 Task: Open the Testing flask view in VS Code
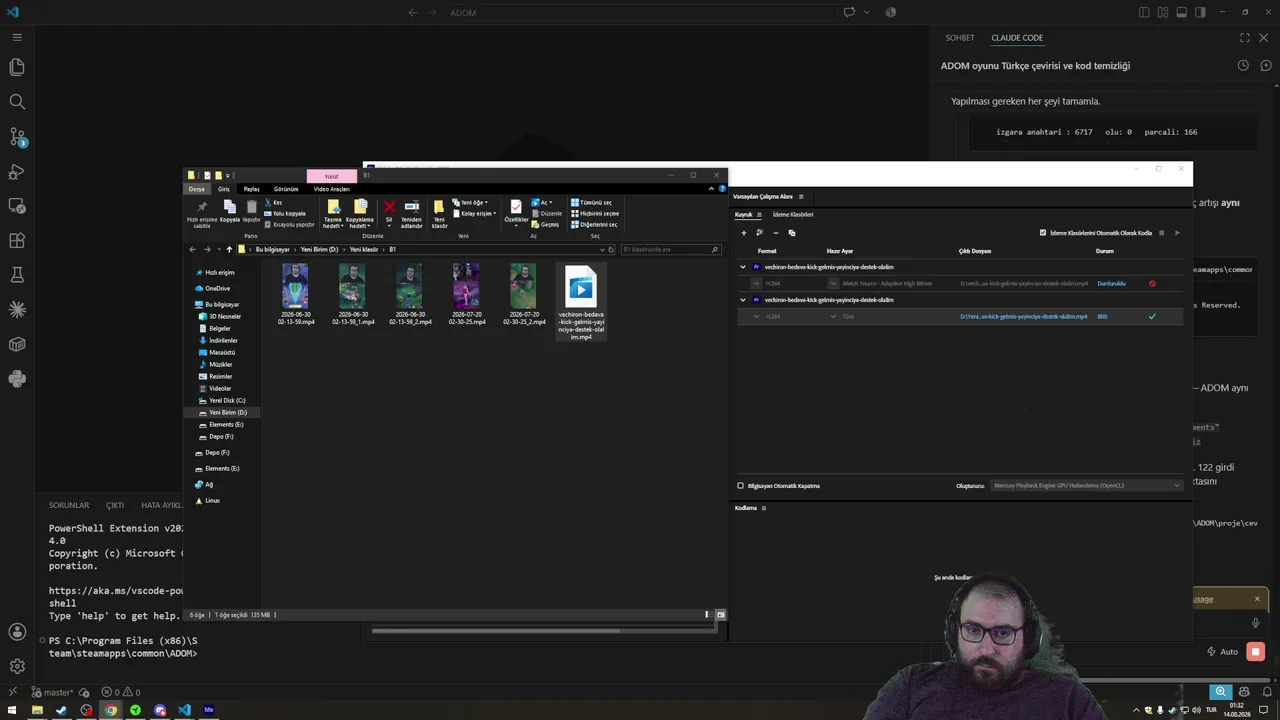click(x=17, y=275)
